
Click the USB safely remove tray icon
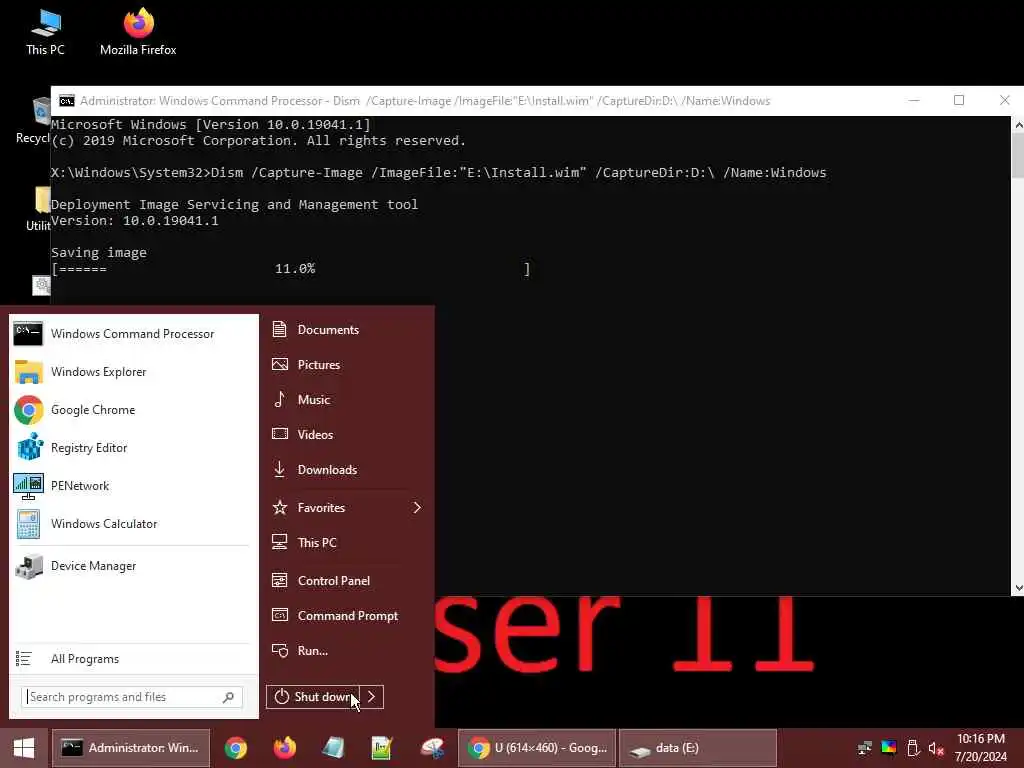click(x=914, y=748)
